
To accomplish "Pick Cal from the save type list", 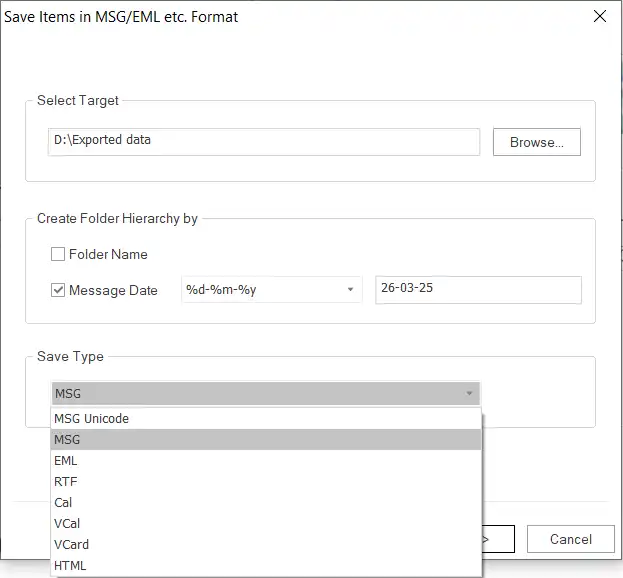I will (266, 503).
